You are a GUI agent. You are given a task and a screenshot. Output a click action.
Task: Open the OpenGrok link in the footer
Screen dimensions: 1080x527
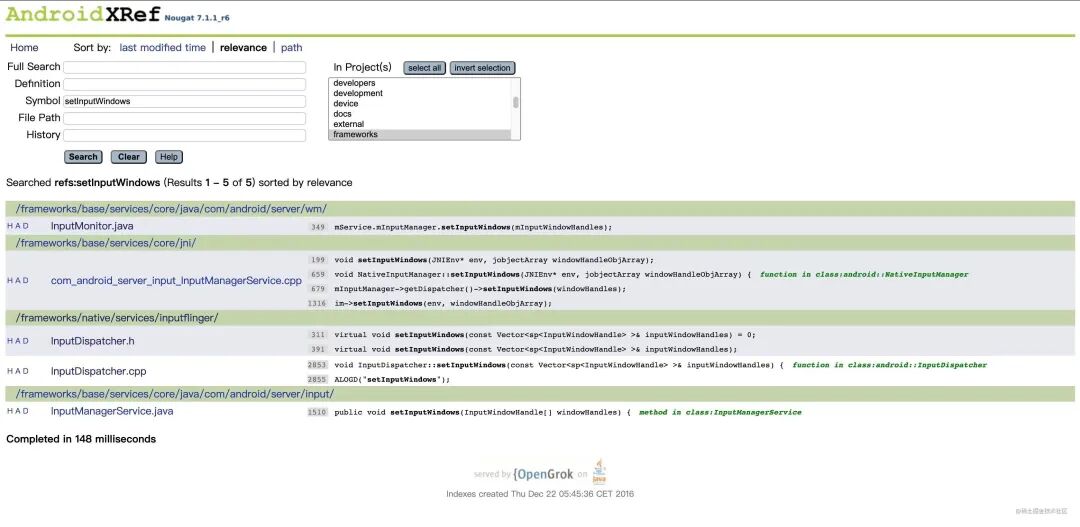coord(543,474)
